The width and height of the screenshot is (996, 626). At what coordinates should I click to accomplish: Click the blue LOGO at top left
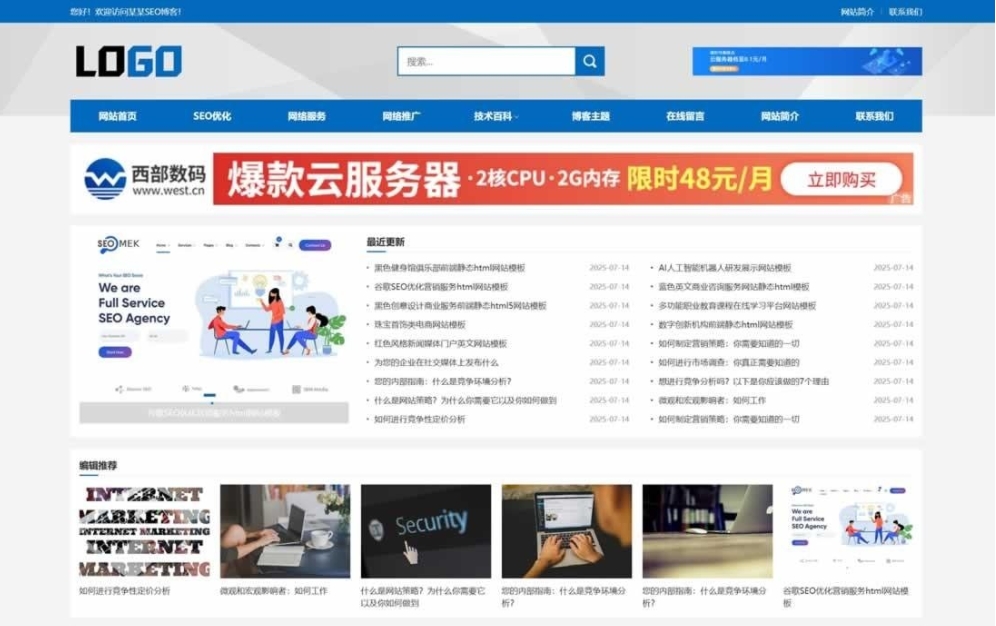pyautogui.click(x=128, y=61)
